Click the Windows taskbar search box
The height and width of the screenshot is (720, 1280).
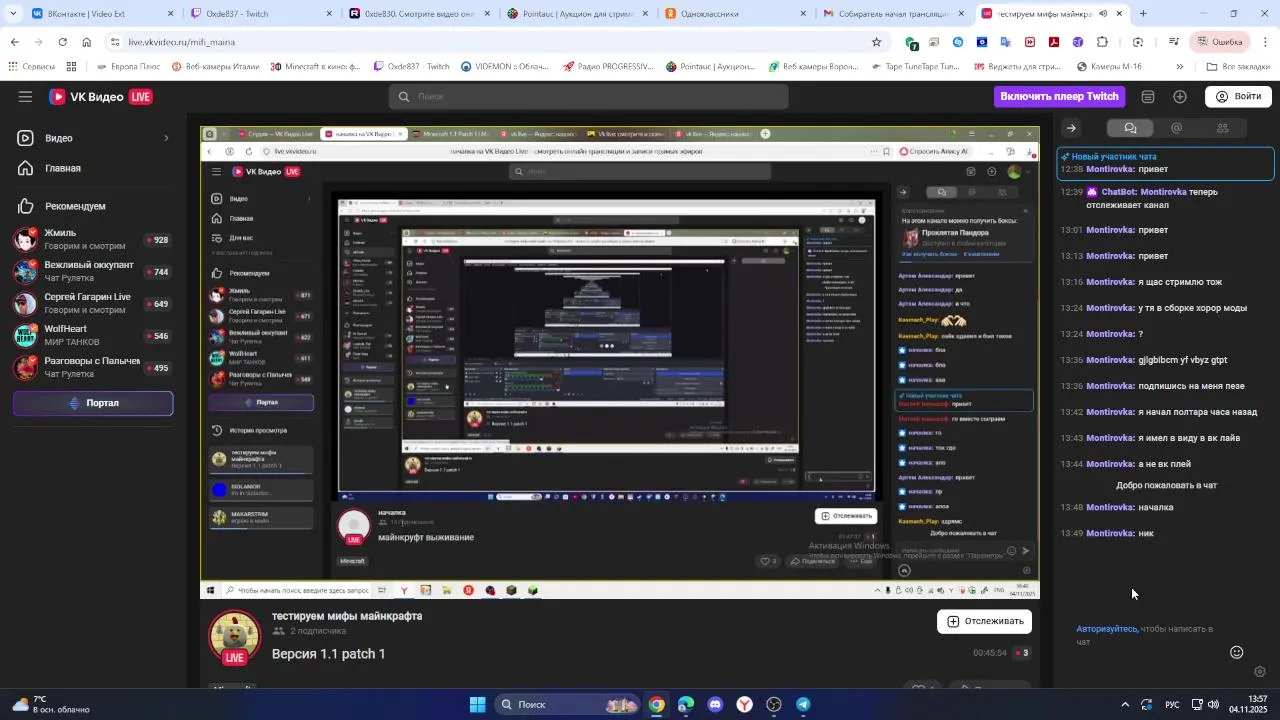point(566,704)
